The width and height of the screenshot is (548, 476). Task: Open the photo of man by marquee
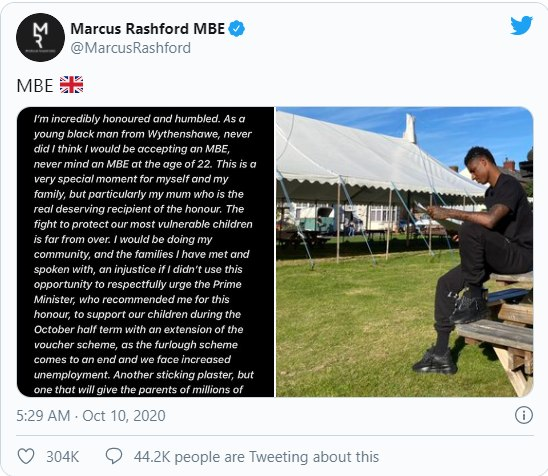tap(405, 252)
